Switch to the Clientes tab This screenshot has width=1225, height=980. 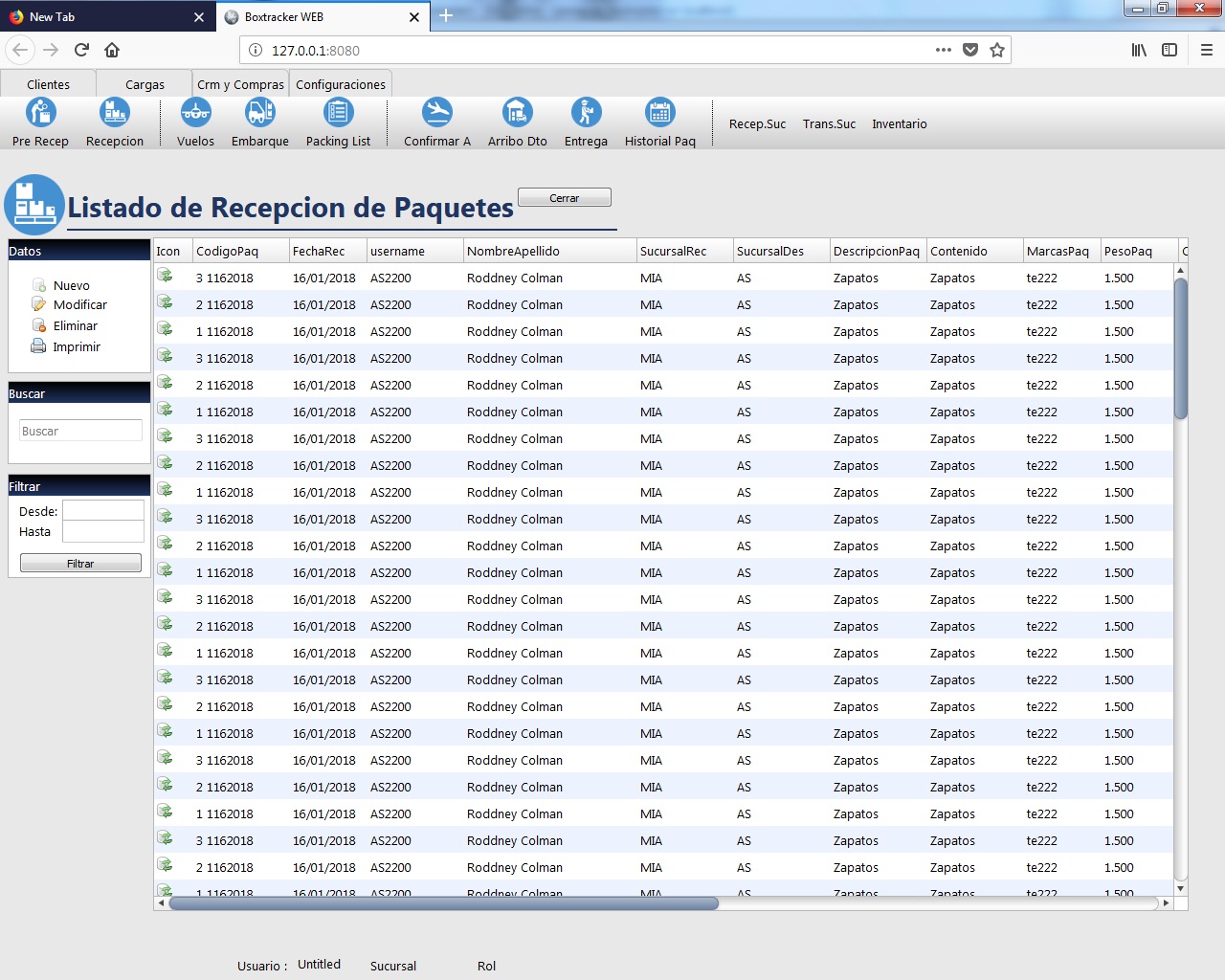48,84
